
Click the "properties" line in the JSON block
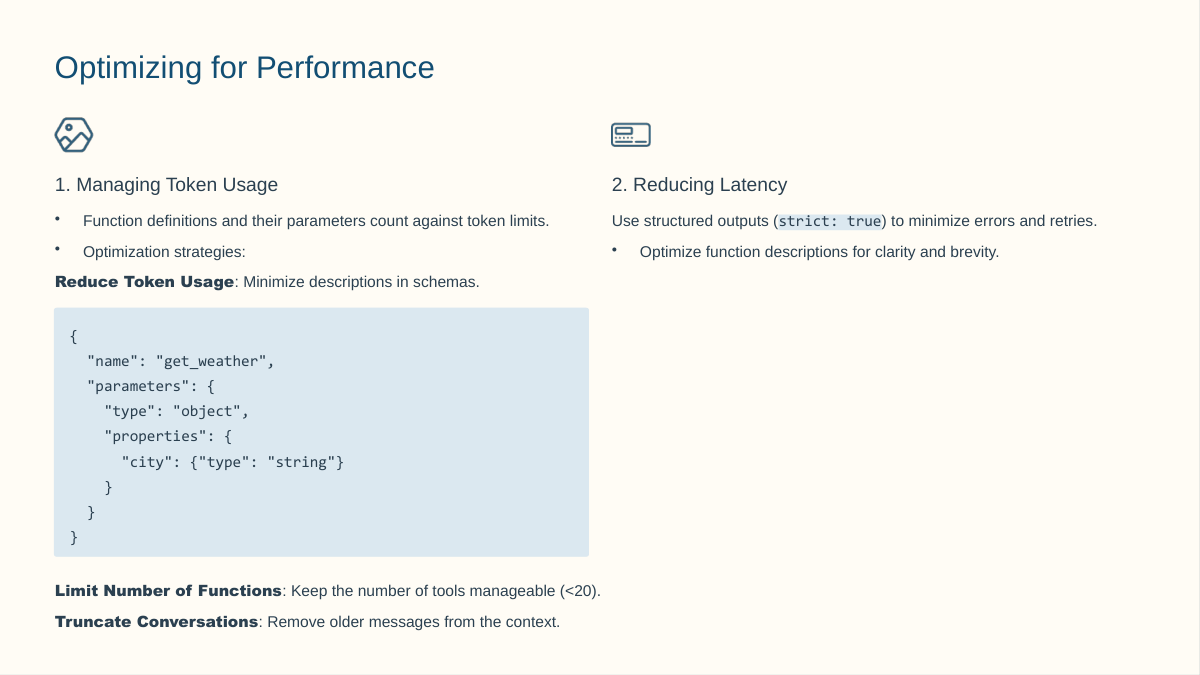pyautogui.click(x=168, y=437)
